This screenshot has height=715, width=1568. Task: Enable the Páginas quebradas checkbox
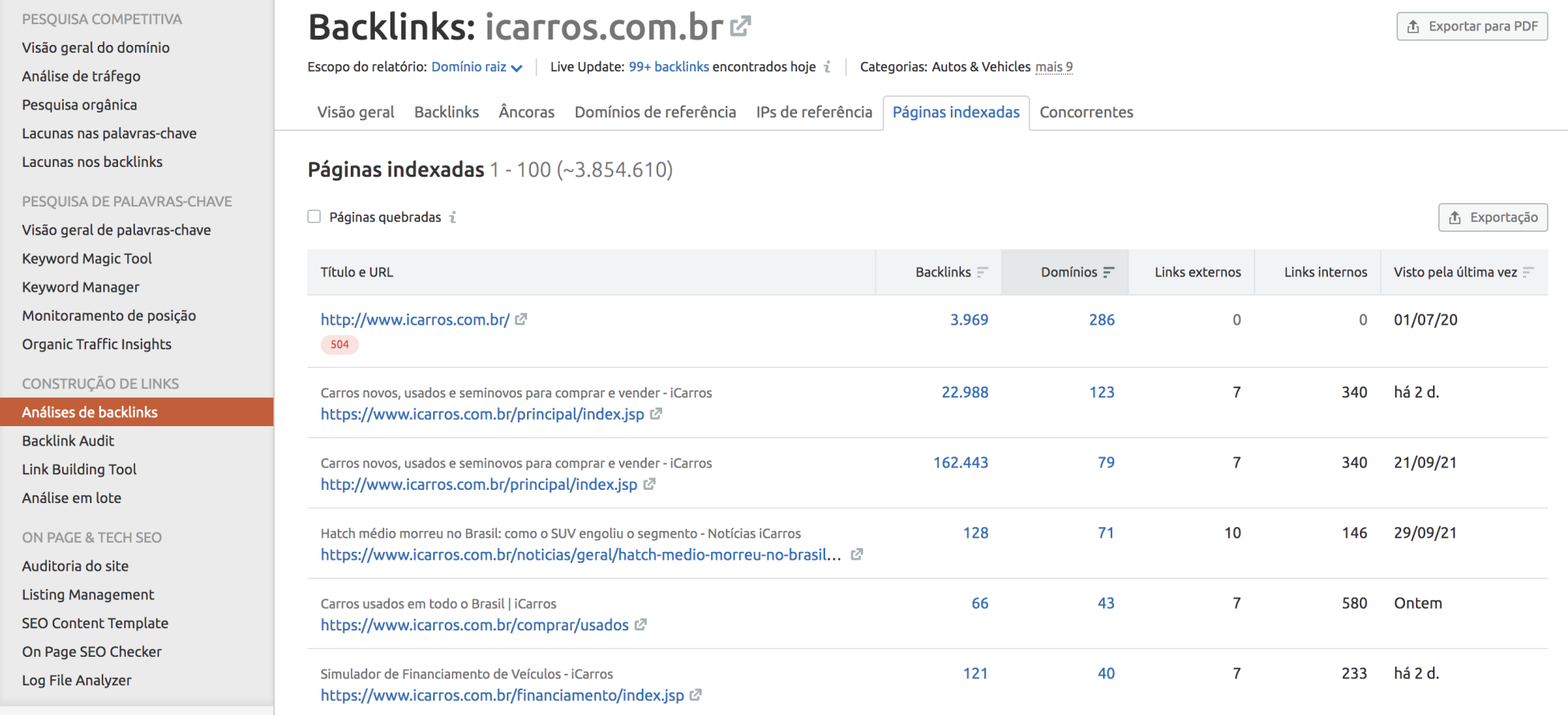(x=314, y=217)
